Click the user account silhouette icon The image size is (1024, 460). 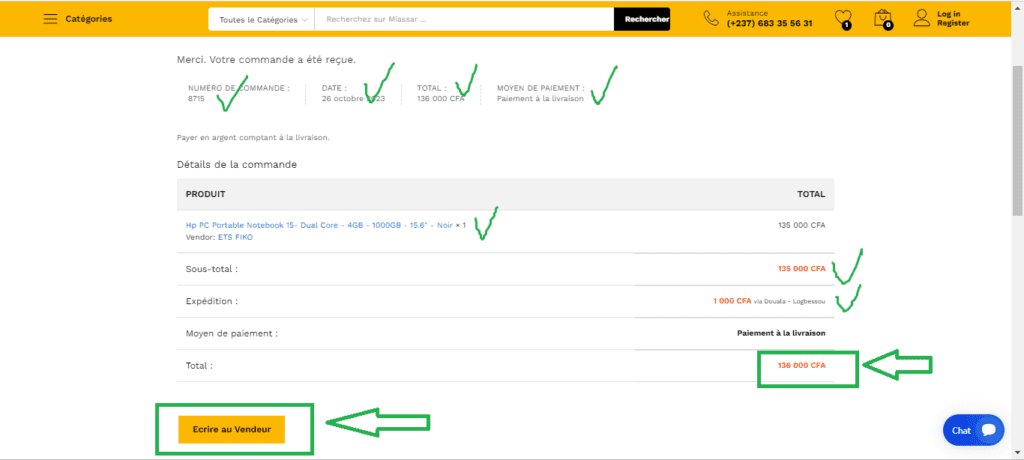point(921,18)
